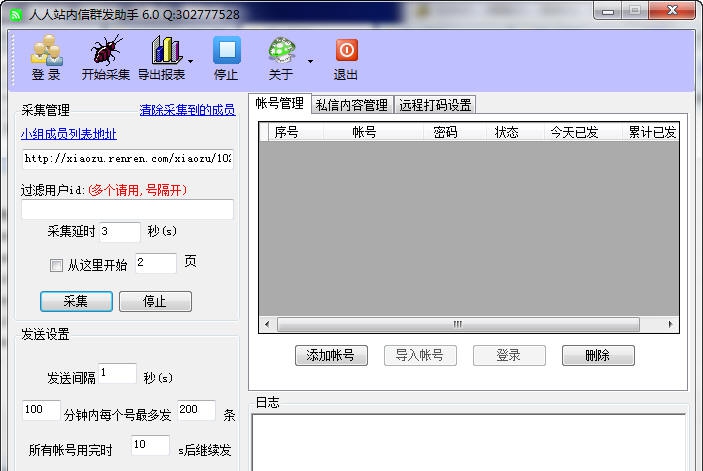
Task: Click the 采集 button
Action: coord(76,301)
